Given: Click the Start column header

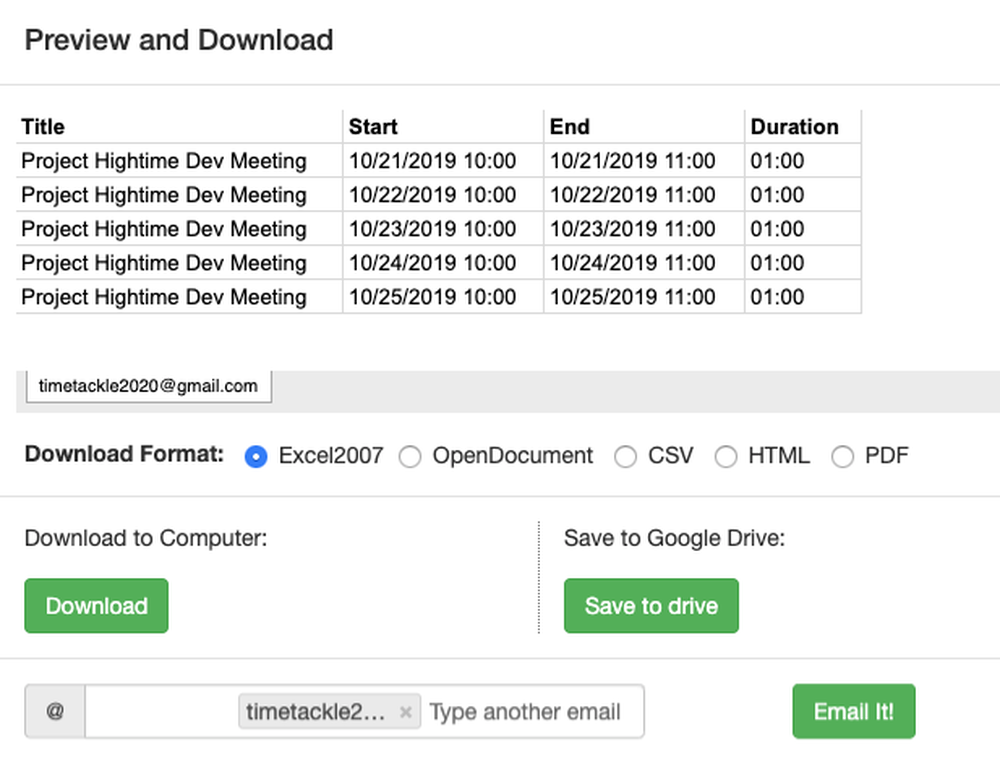Looking at the screenshot, I should click(373, 127).
